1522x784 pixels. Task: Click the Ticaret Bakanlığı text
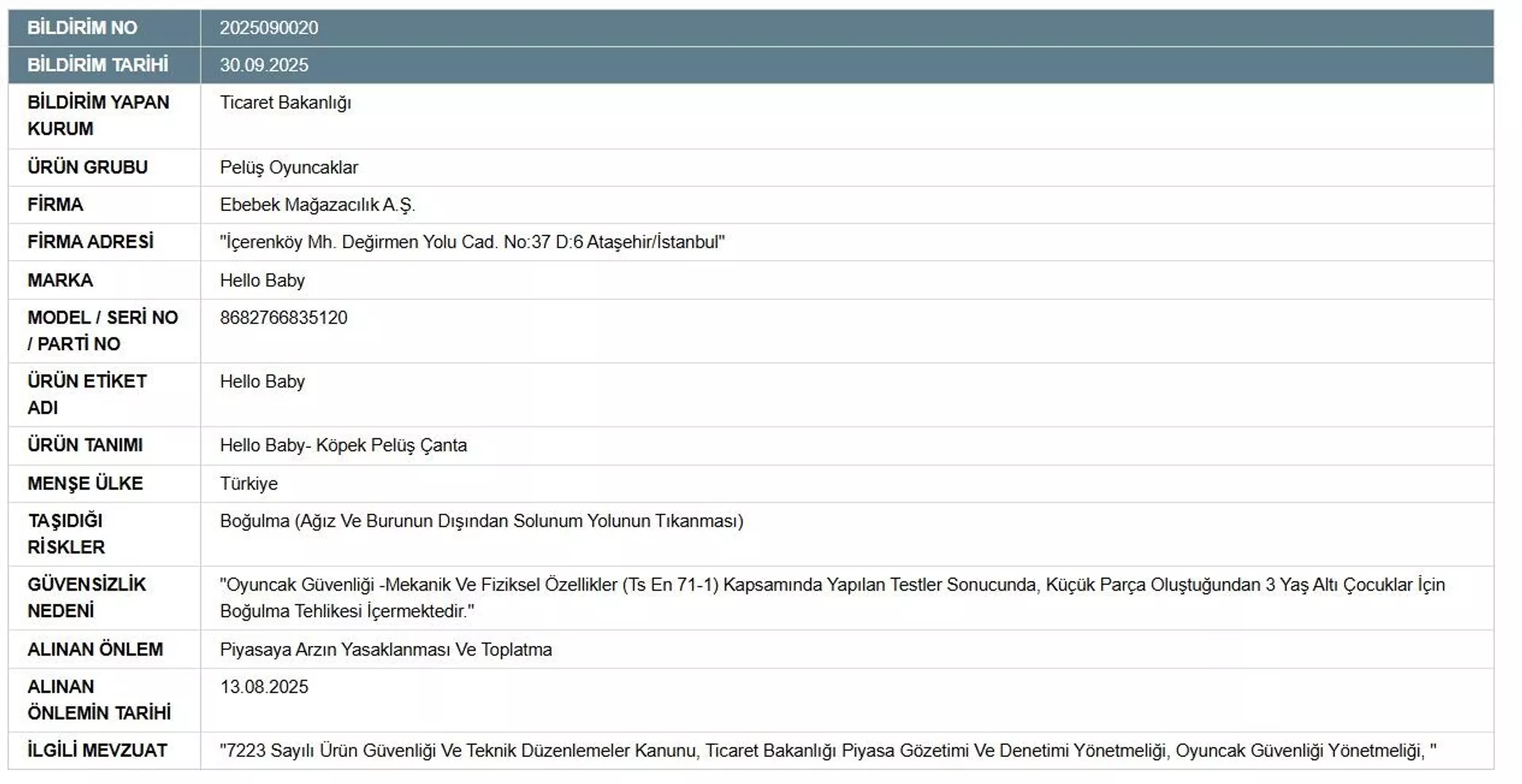click(x=287, y=102)
